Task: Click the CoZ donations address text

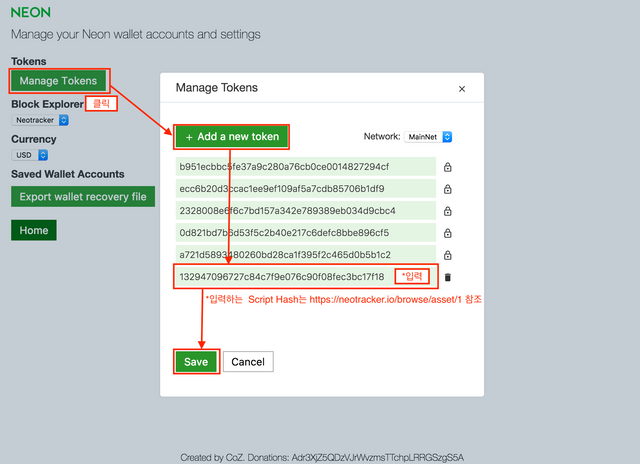Action: 378,457
